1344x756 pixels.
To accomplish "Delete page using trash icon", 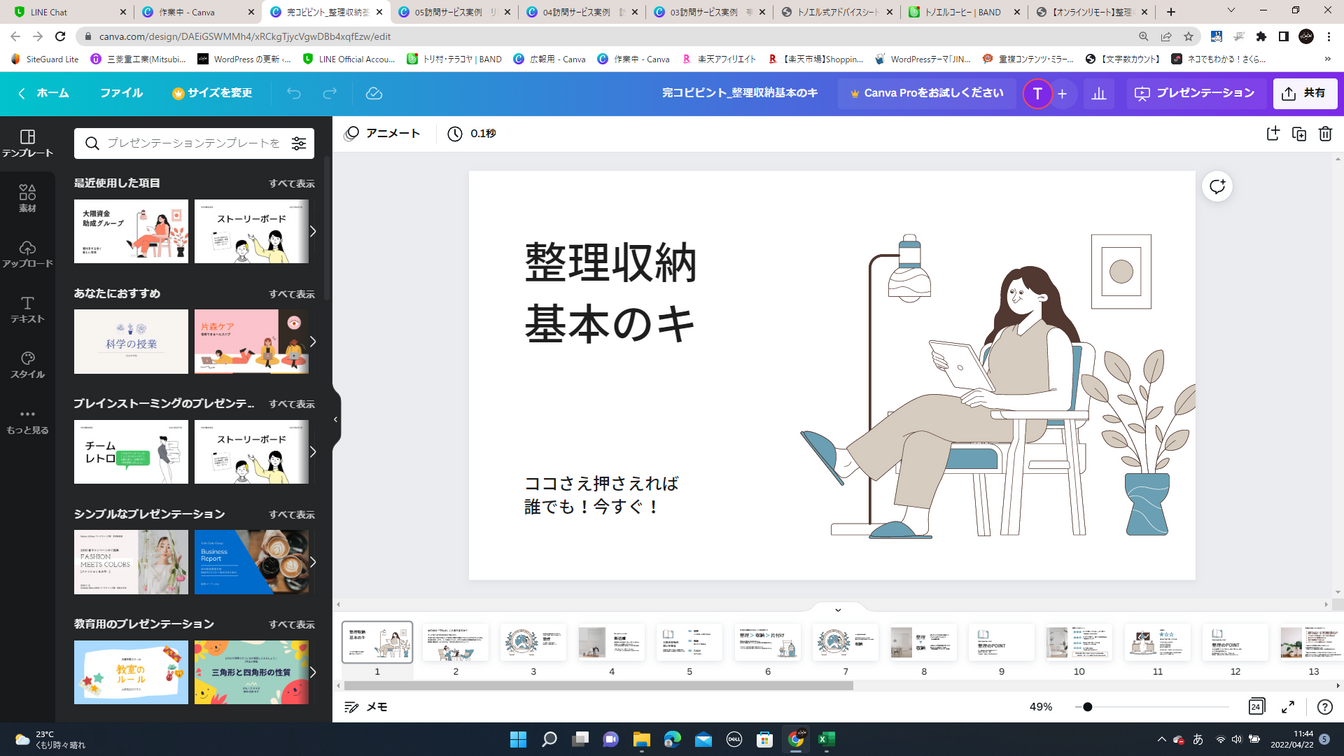I will (x=1325, y=134).
